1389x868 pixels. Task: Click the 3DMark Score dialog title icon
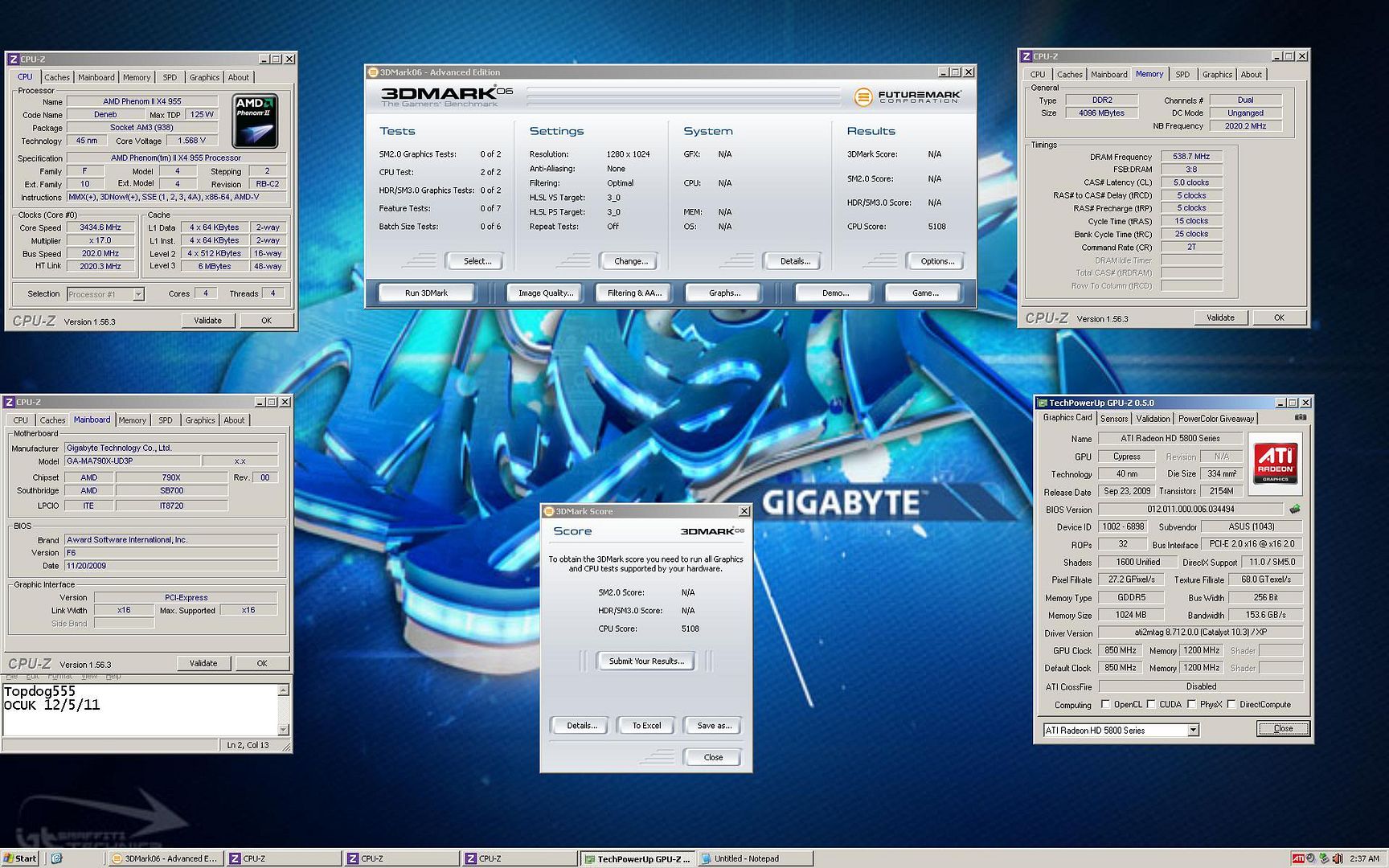tap(549, 511)
